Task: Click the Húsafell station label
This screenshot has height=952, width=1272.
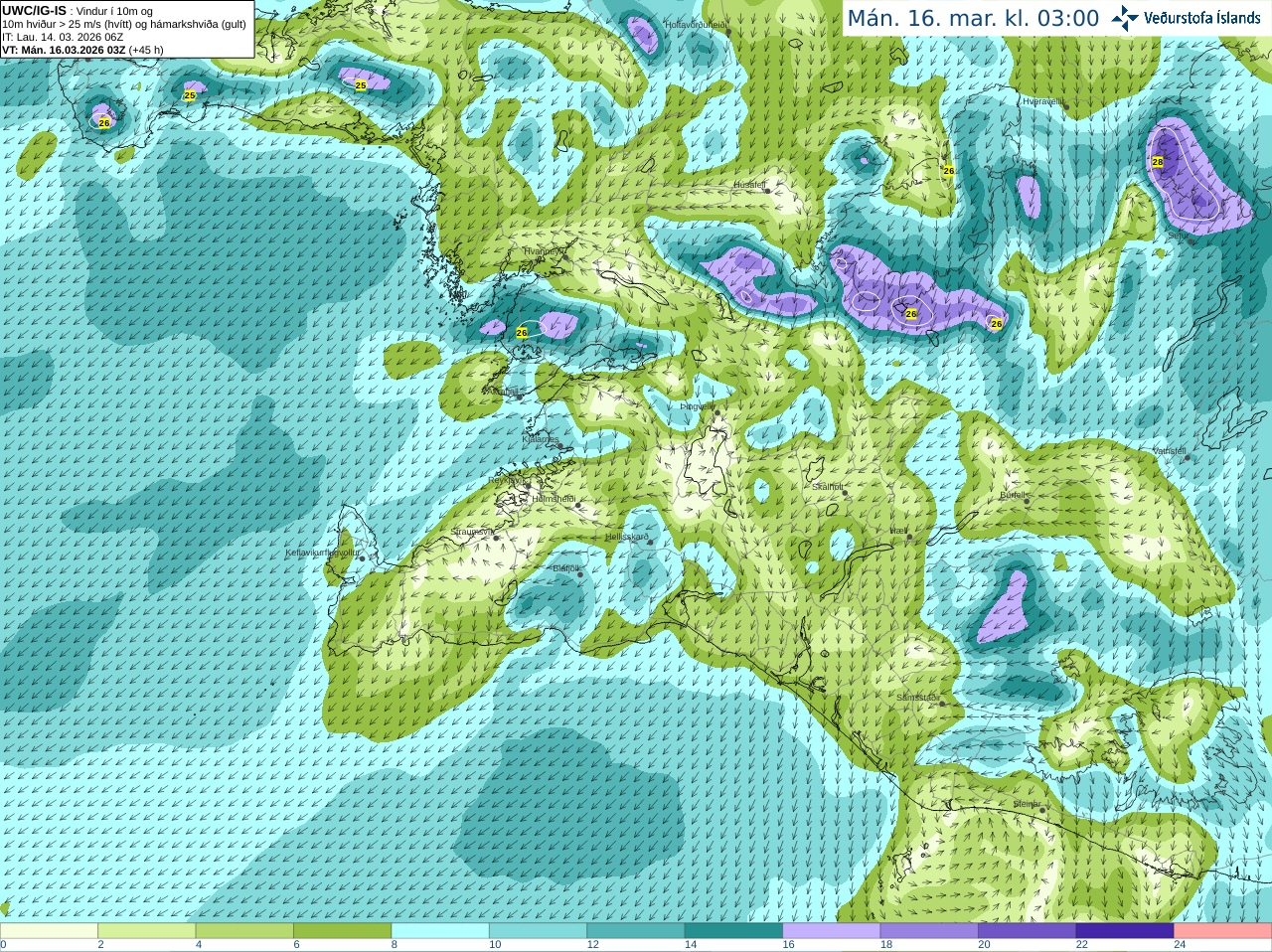Action: pos(749,185)
